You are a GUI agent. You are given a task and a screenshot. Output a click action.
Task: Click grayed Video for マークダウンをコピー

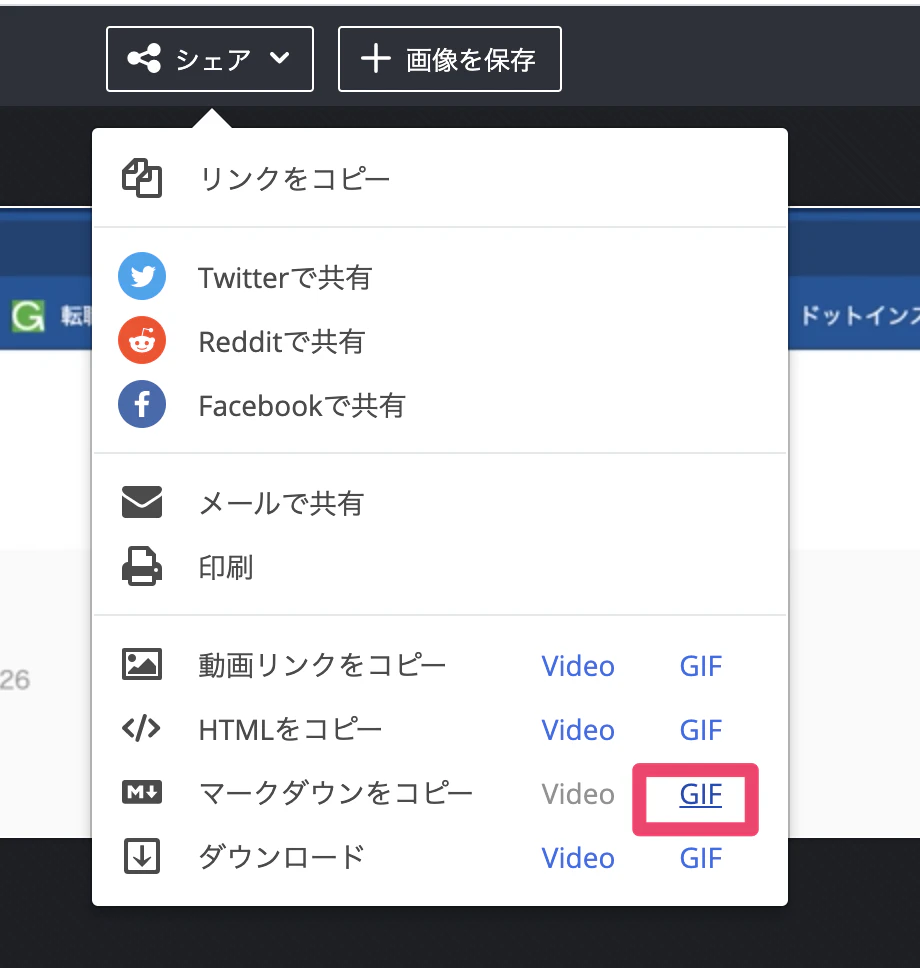click(x=578, y=795)
